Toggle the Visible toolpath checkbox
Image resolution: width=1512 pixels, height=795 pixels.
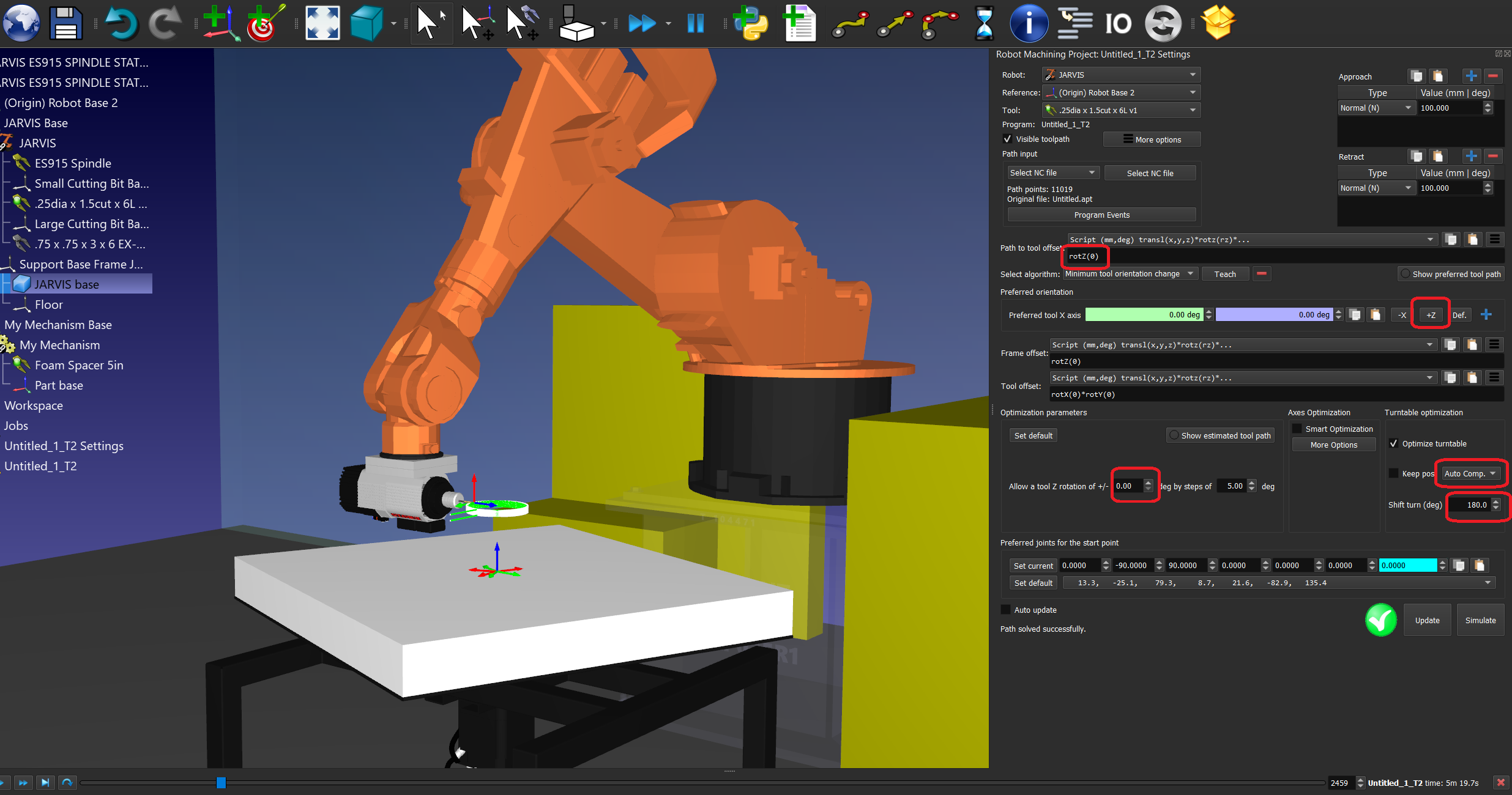click(1007, 139)
